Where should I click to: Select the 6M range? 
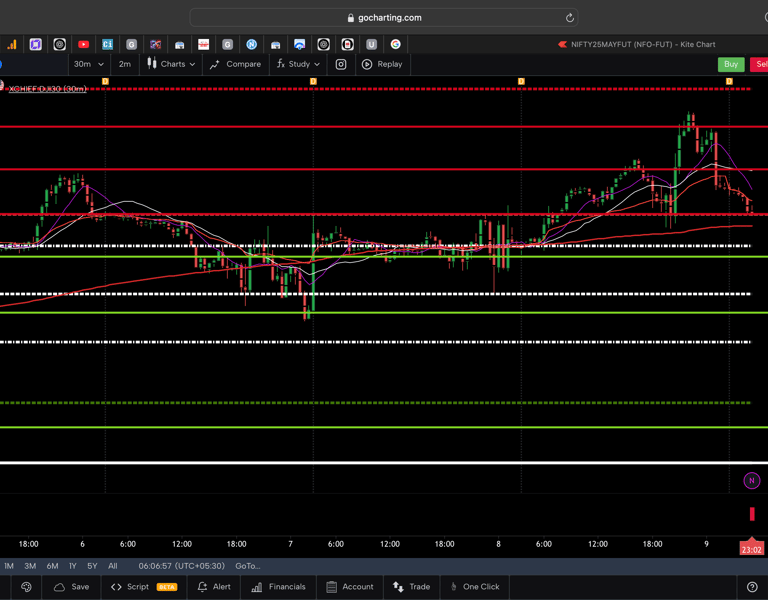click(x=52, y=566)
